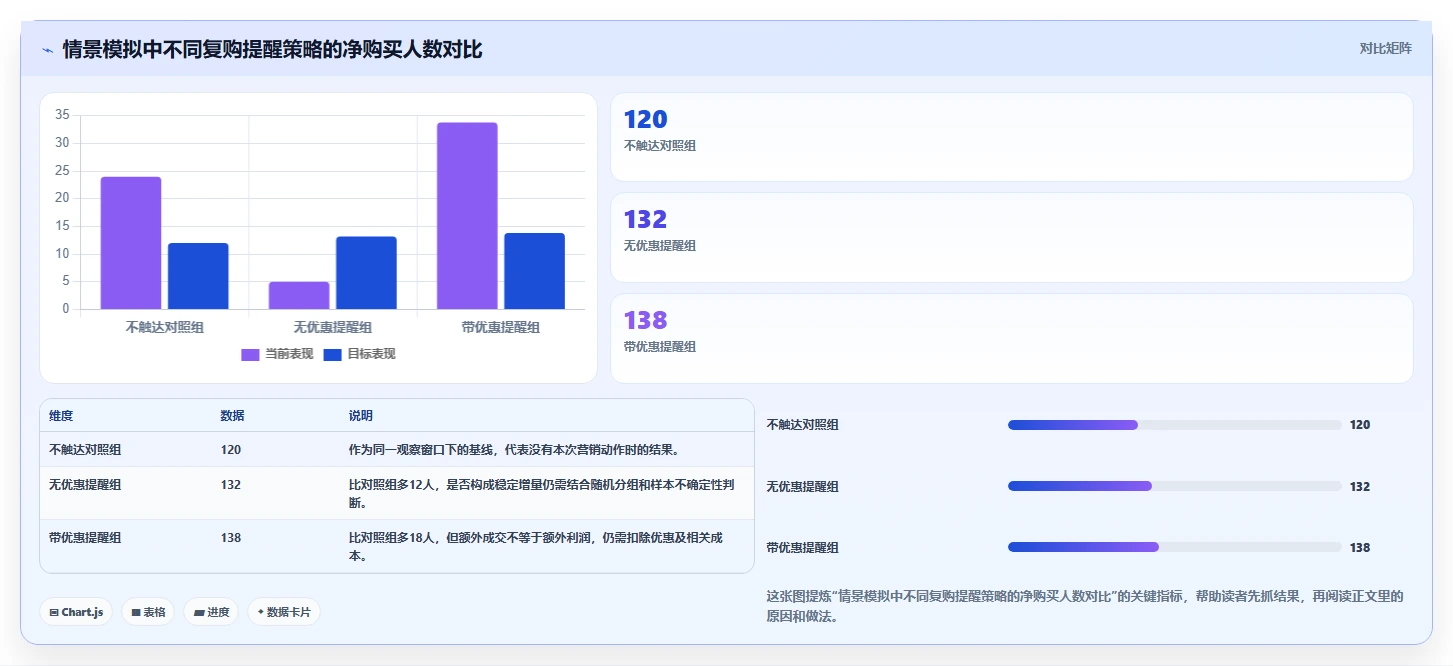
Task: Open the 138 带优惠提醒组 data card
Action: coord(1011,338)
